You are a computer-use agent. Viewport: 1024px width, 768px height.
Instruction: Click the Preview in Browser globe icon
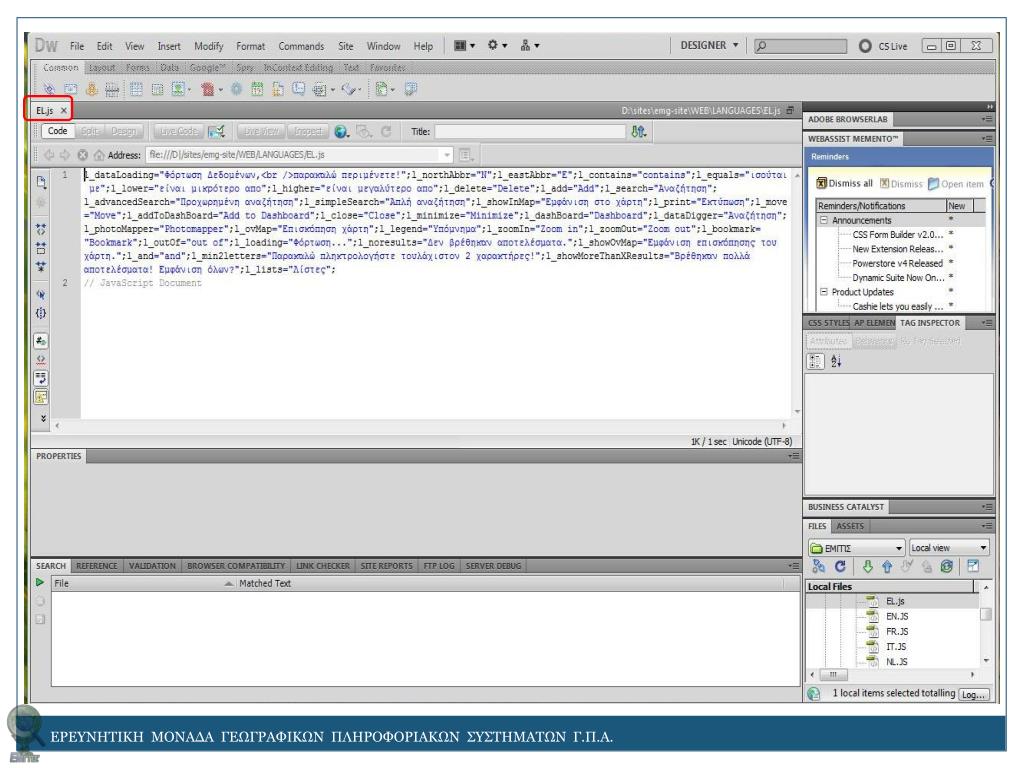pyautogui.click(x=341, y=131)
